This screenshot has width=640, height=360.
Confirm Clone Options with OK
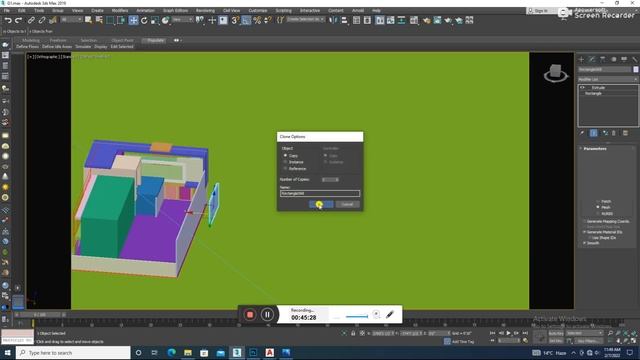click(321, 204)
